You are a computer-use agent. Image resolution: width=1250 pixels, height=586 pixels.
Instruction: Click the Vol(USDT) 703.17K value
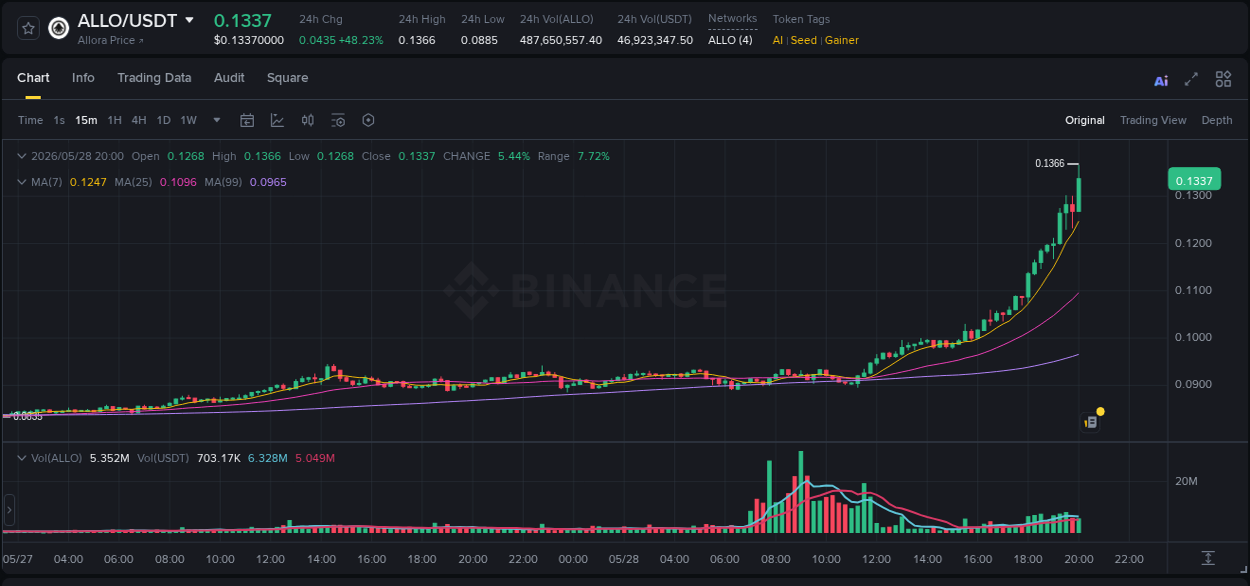point(219,458)
